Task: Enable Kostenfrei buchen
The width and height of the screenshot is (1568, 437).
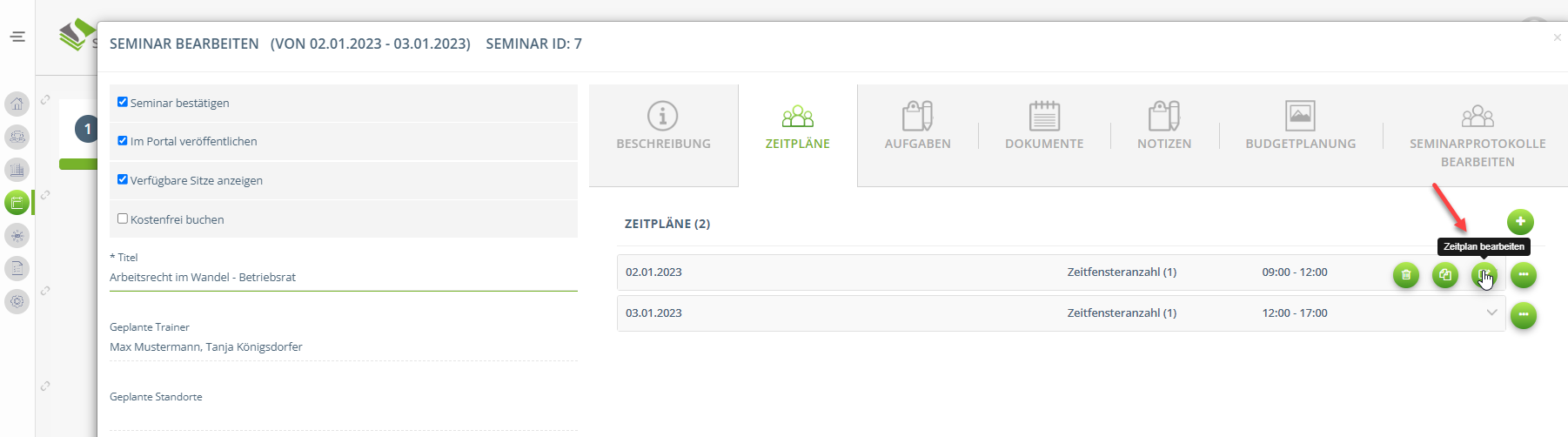Action: coord(123,218)
